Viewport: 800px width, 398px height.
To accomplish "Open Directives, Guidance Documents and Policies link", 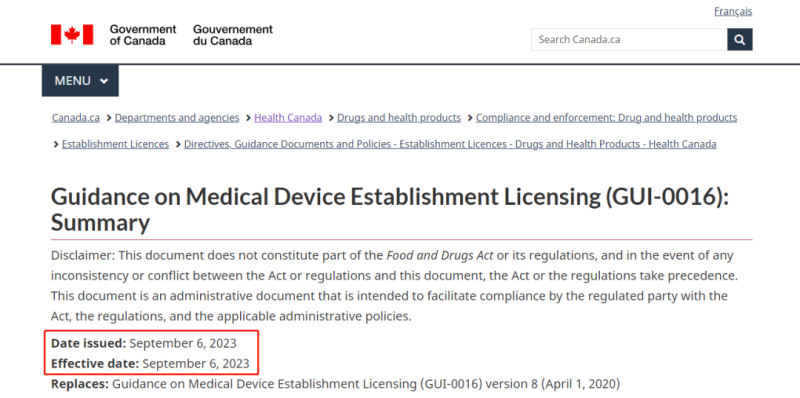I will click(x=450, y=144).
